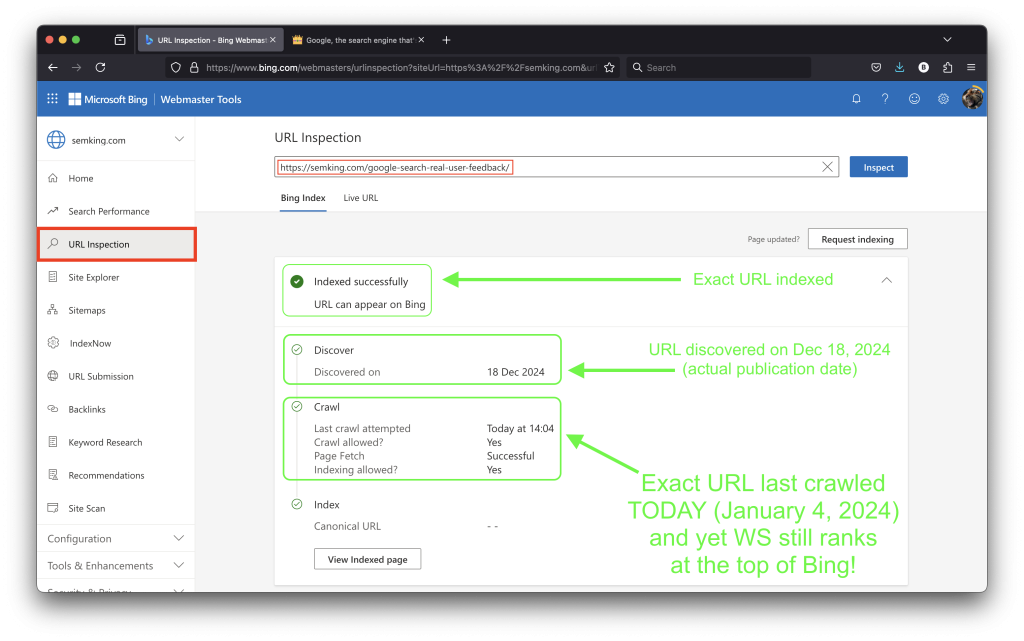Close the Google search engine tab
This screenshot has width=1024, height=641.
(x=422, y=40)
